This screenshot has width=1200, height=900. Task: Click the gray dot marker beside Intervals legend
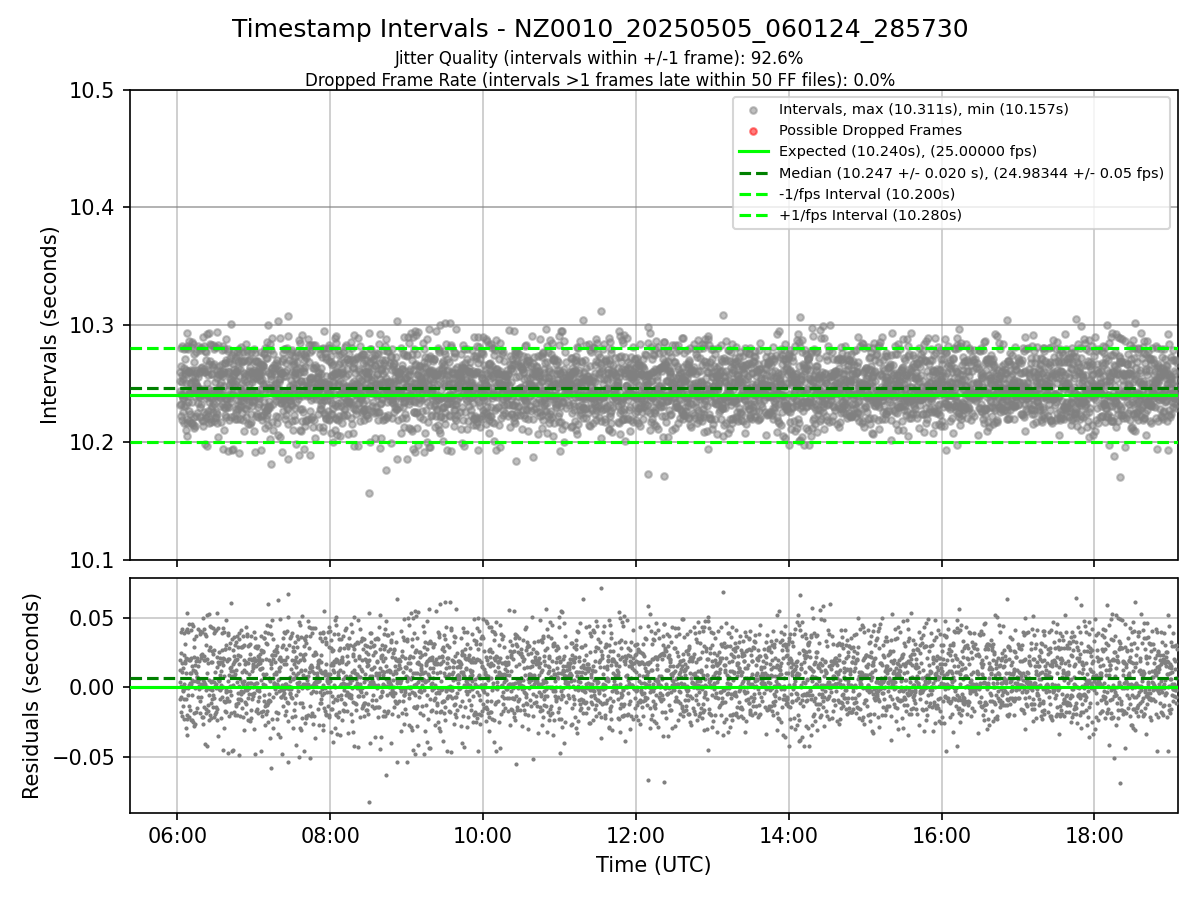pos(754,109)
